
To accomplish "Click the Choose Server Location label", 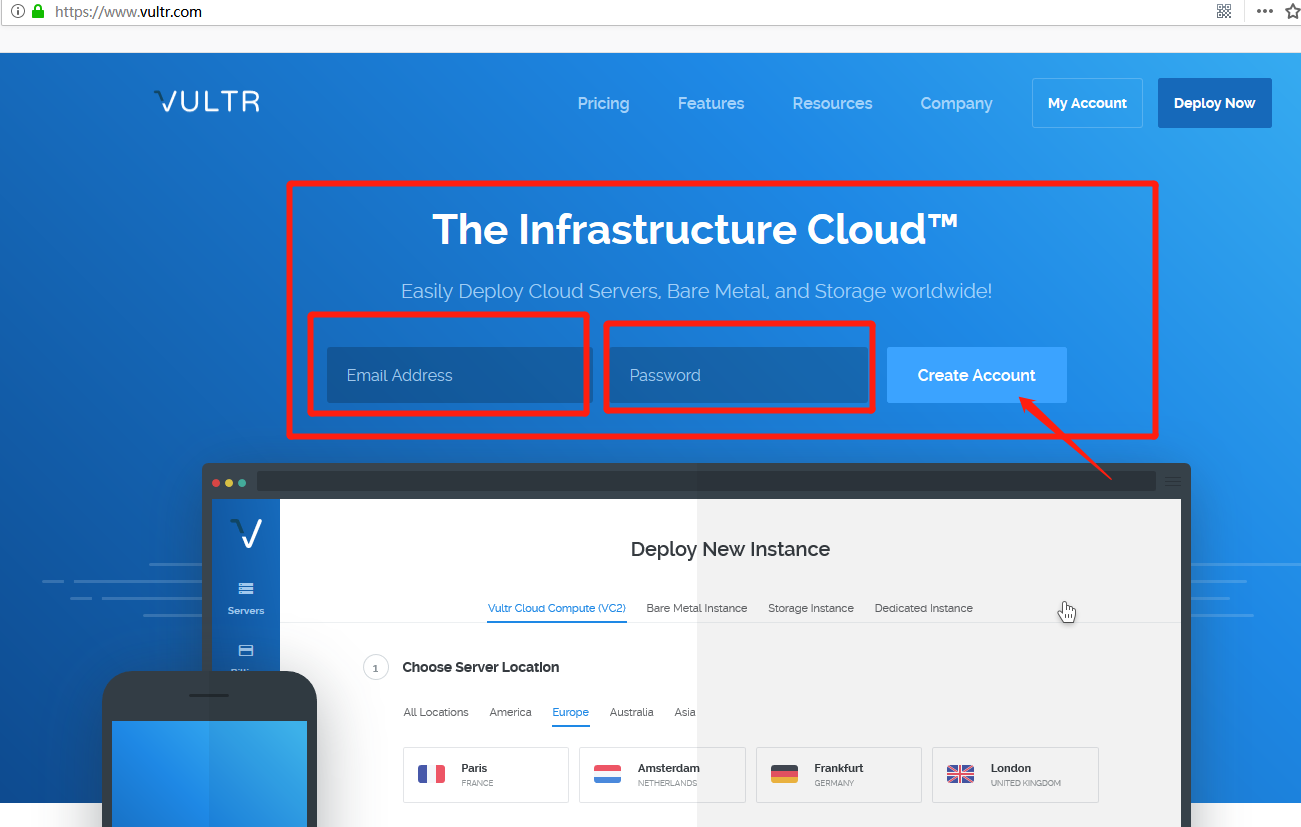I will [x=481, y=667].
